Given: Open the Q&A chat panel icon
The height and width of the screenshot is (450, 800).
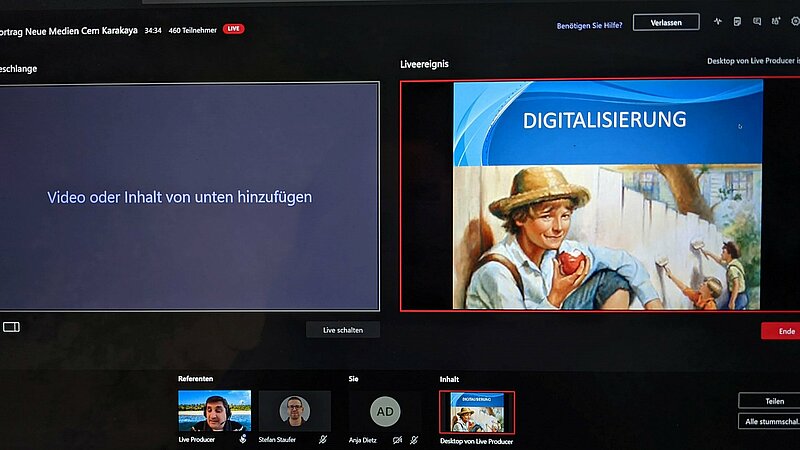Looking at the screenshot, I should point(757,21).
